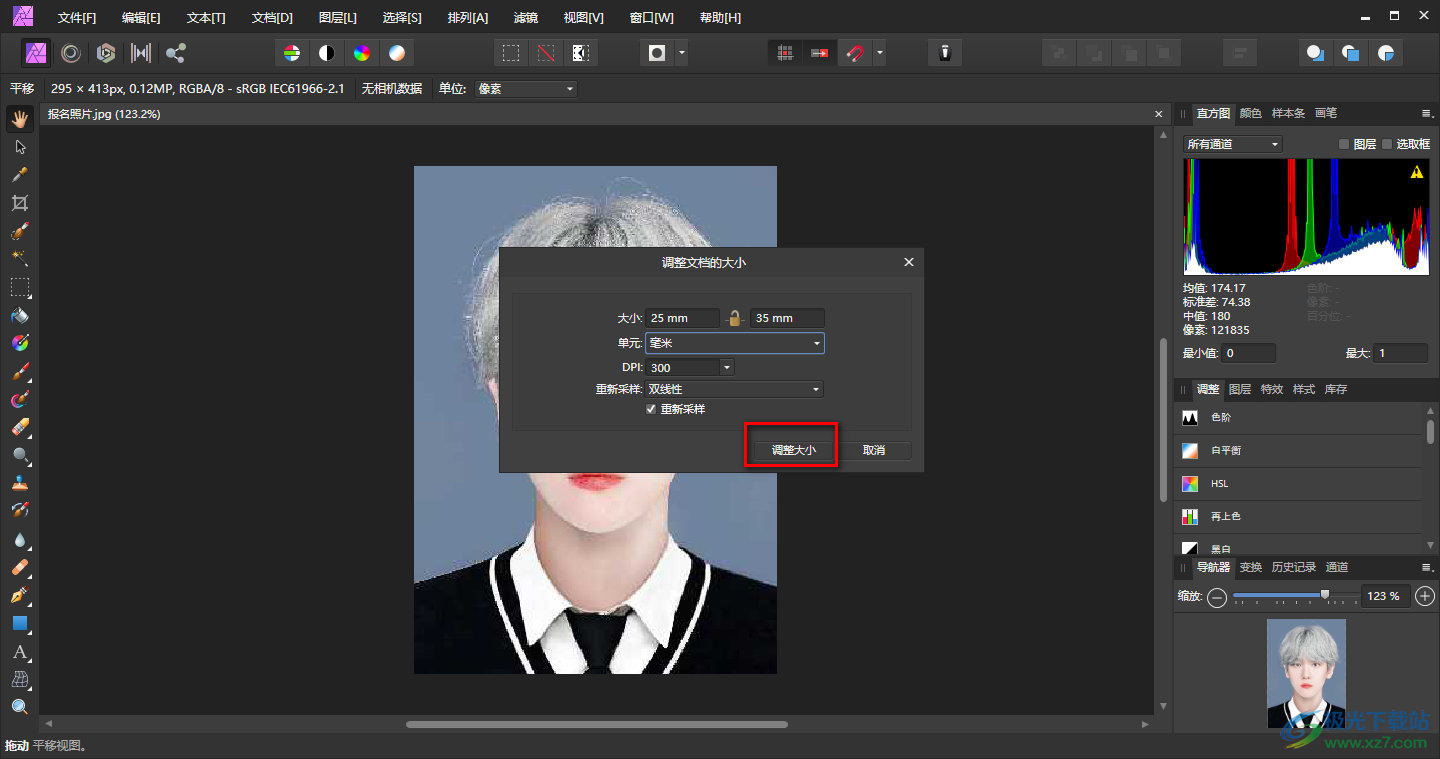Enable the 图层 checkbox in histogram
The height and width of the screenshot is (759, 1440).
click(1344, 144)
